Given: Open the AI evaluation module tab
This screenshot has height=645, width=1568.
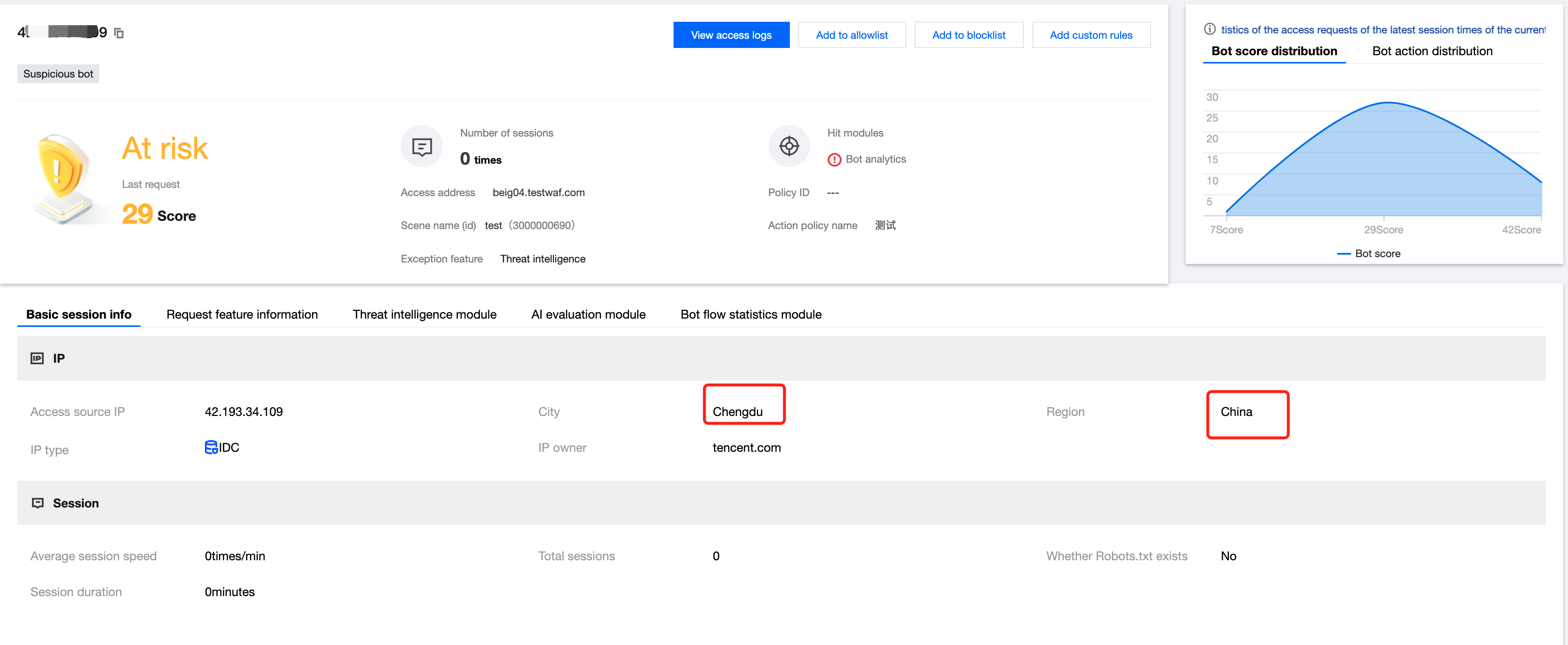Looking at the screenshot, I should 588,315.
